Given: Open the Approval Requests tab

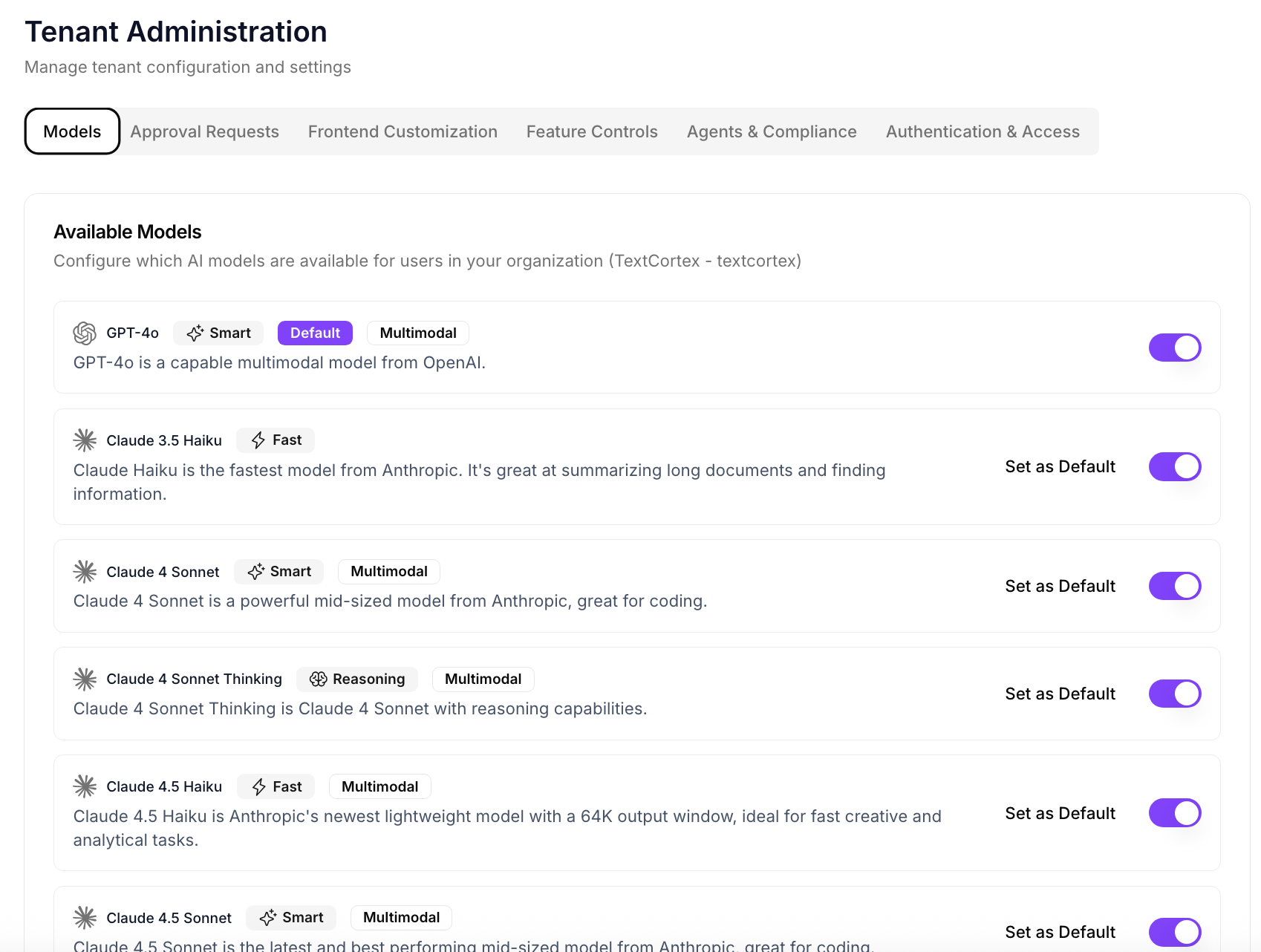Looking at the screenshot, I should tap(205, 131).
